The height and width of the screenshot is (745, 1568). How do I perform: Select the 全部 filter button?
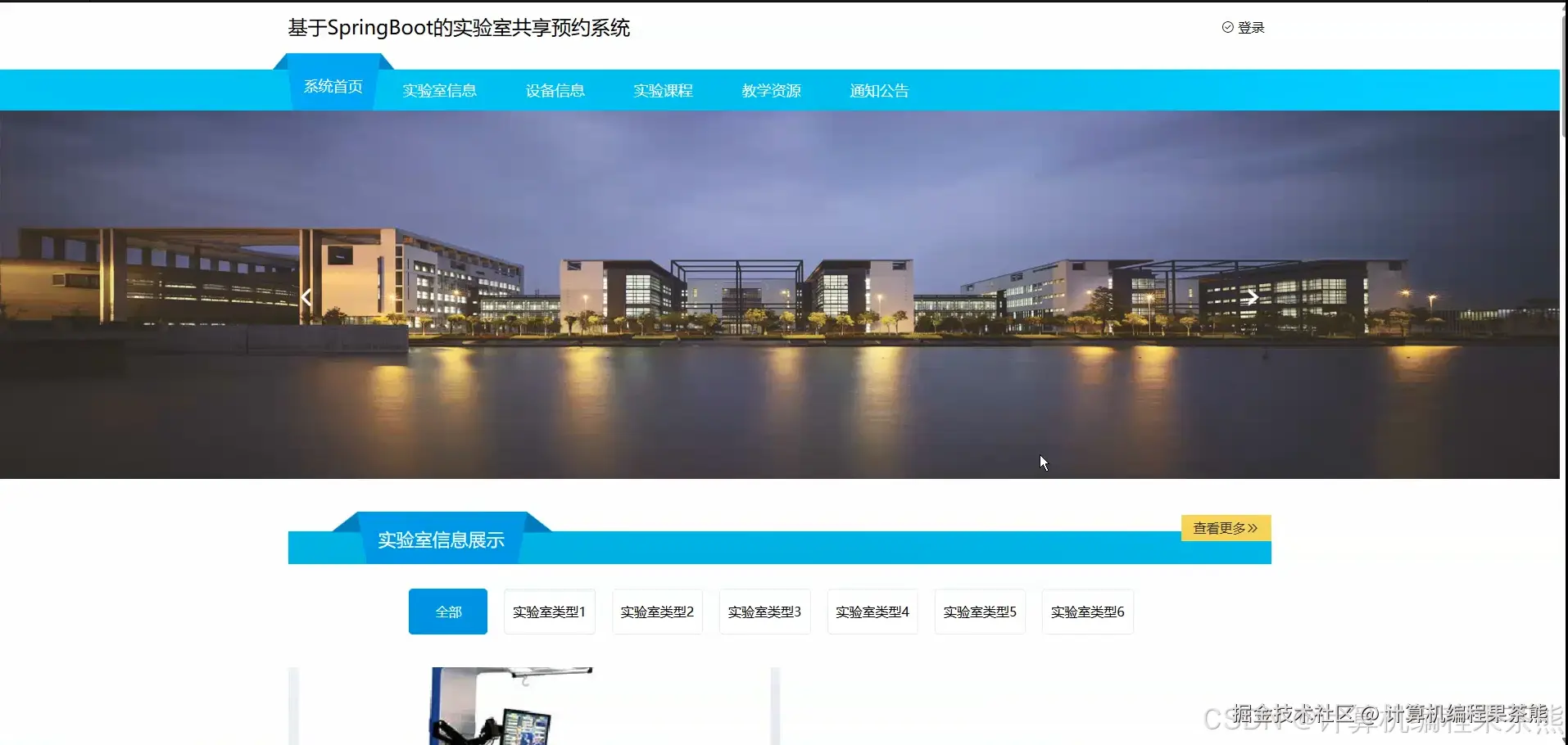pyautogui.click(x=448, y=612)
